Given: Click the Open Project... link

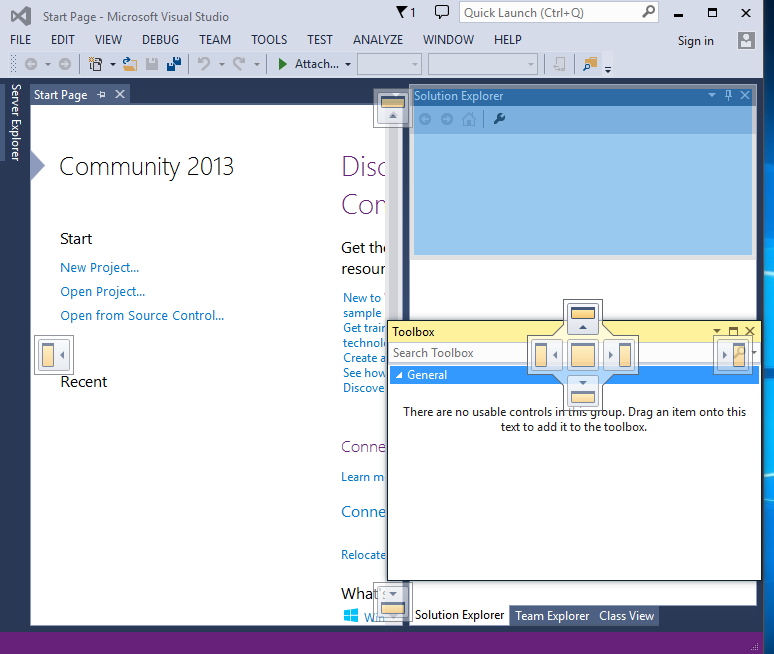Looking at the screenshot, I should (103, 292).
